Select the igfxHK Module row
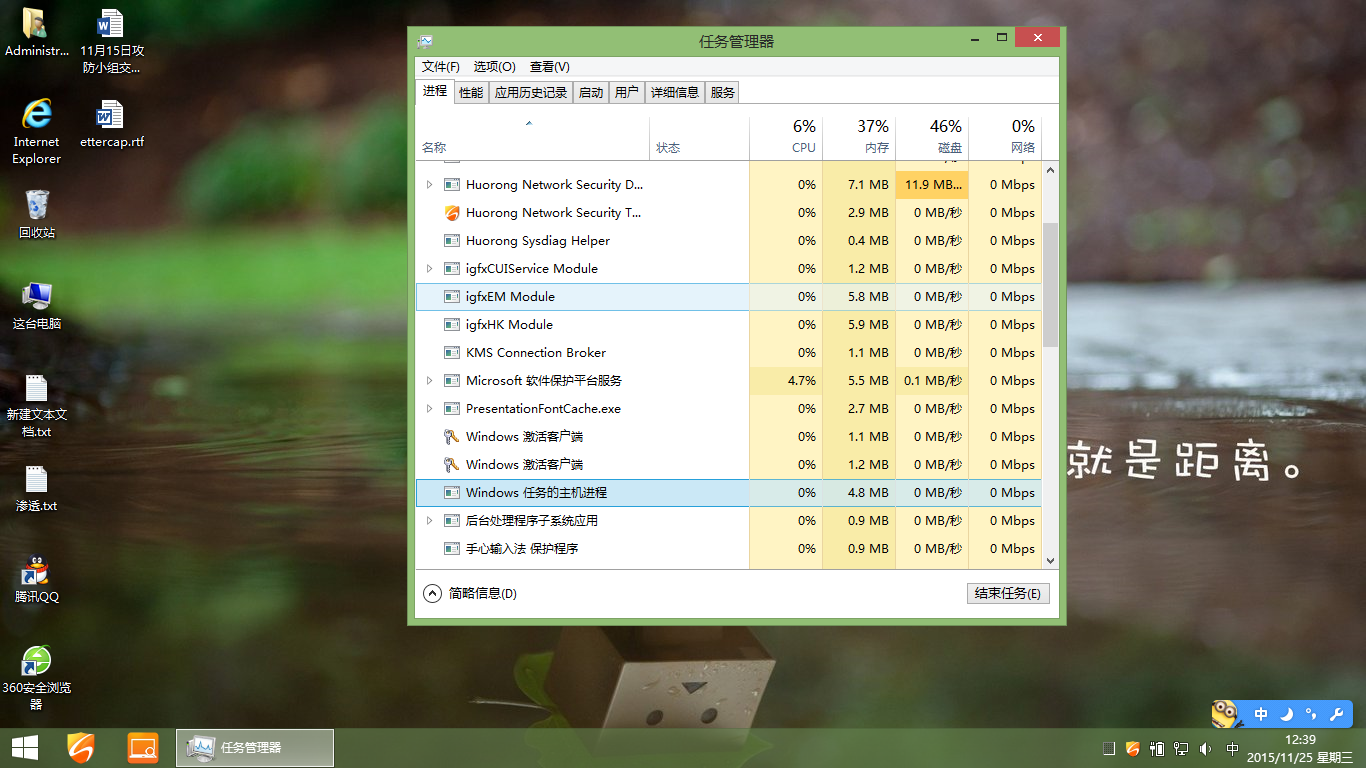The image size is (1366, 768). click(x=728, y=325)
